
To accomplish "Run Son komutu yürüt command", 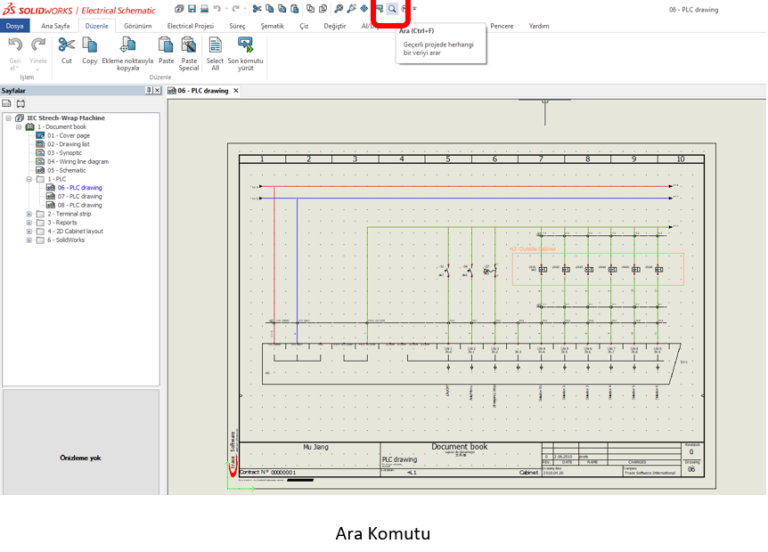I will [x=245, y=45].
